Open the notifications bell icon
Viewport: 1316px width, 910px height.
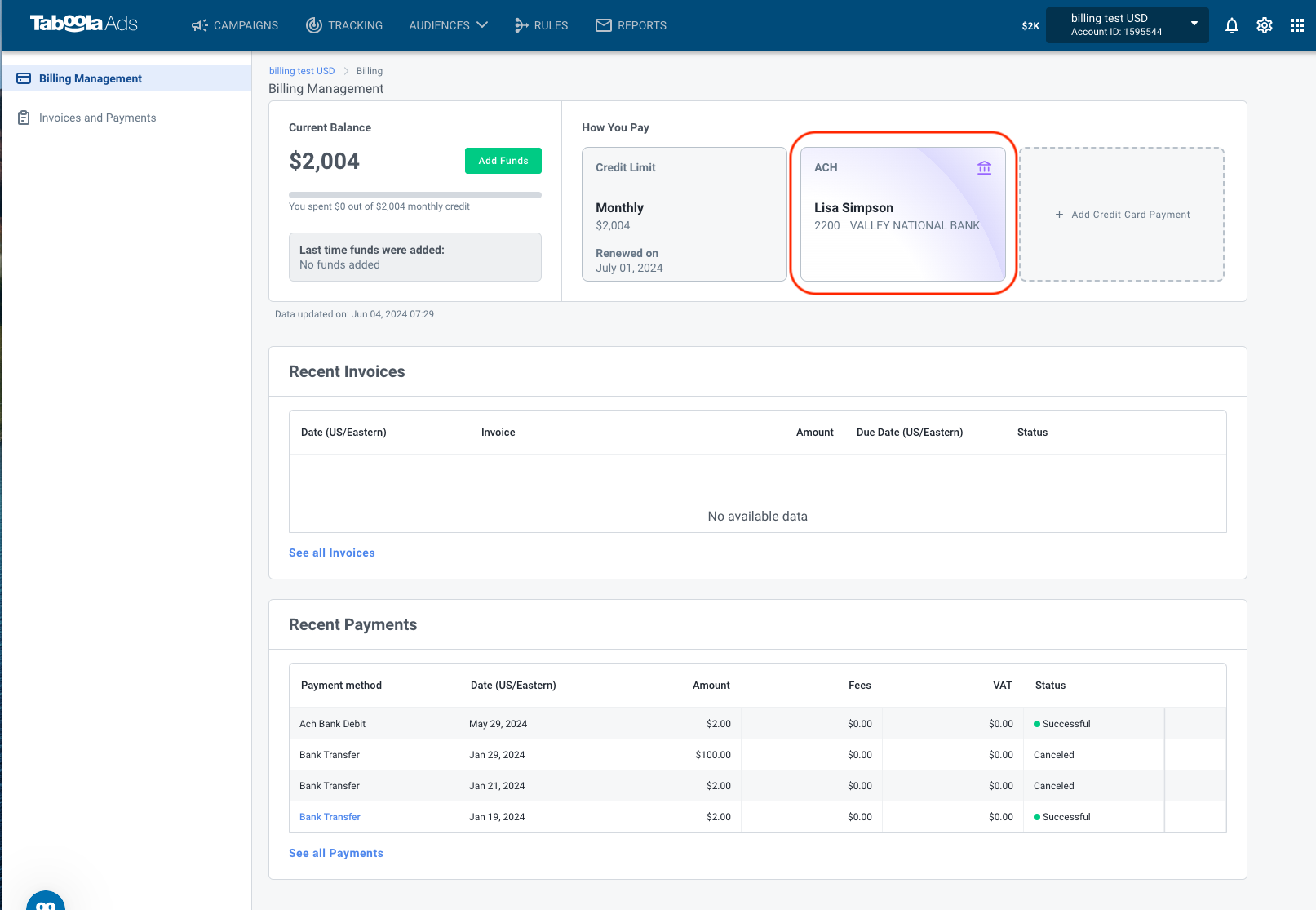pos(1232,25)
